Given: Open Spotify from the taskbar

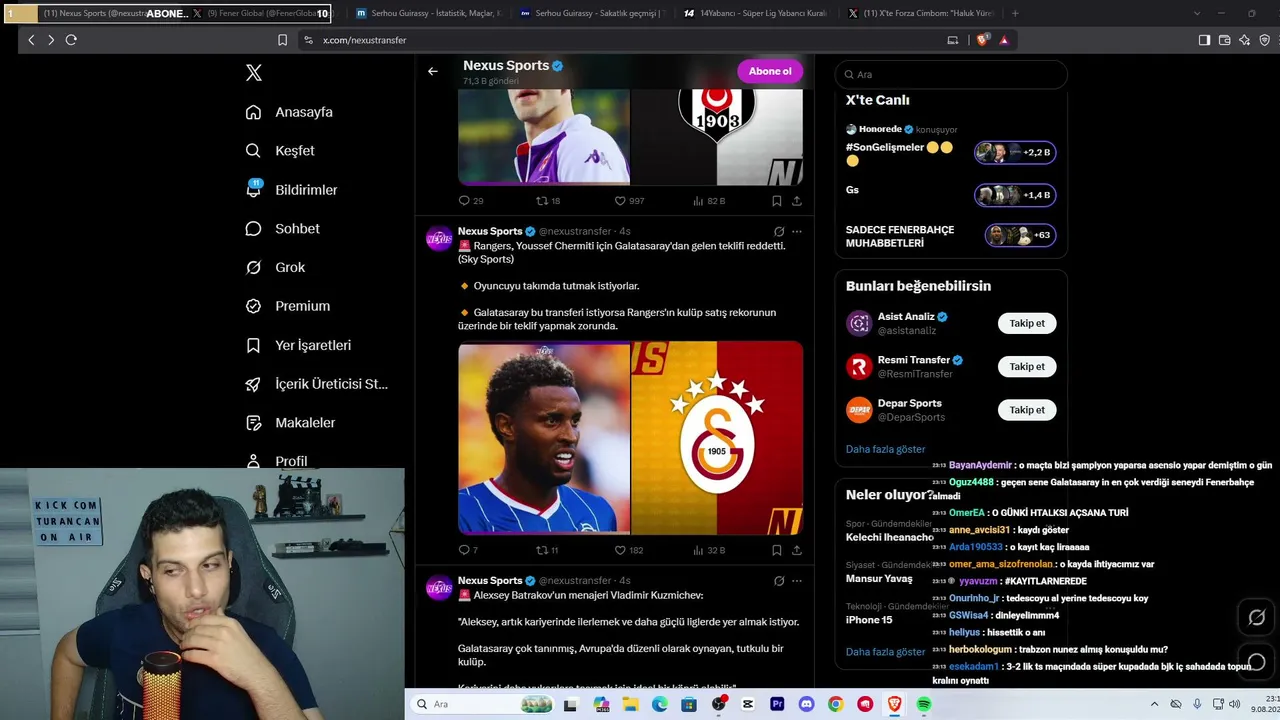Looking at the screenshot, I should coord(924,704).
